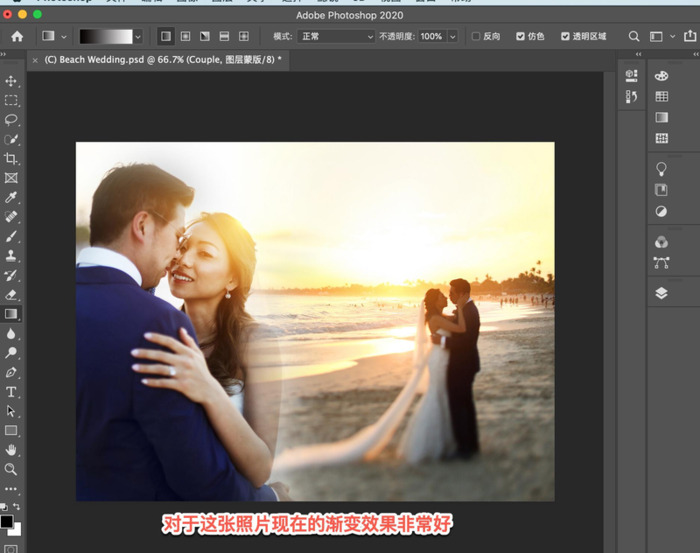Select the Brush tool
The height and width of the screenshot is (553, 700).
click(x=11, y=236)
